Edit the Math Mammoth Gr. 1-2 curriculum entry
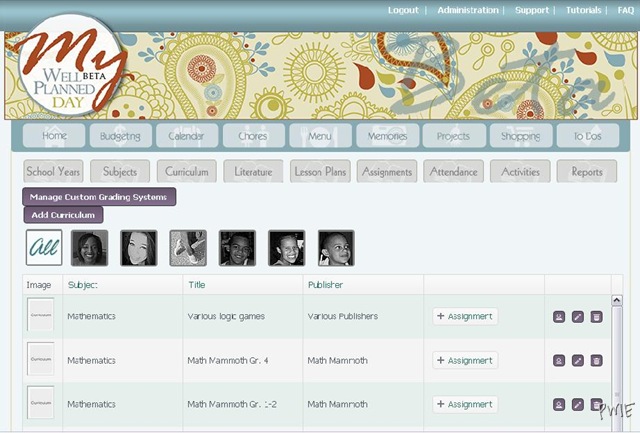 tap(578, 404)
